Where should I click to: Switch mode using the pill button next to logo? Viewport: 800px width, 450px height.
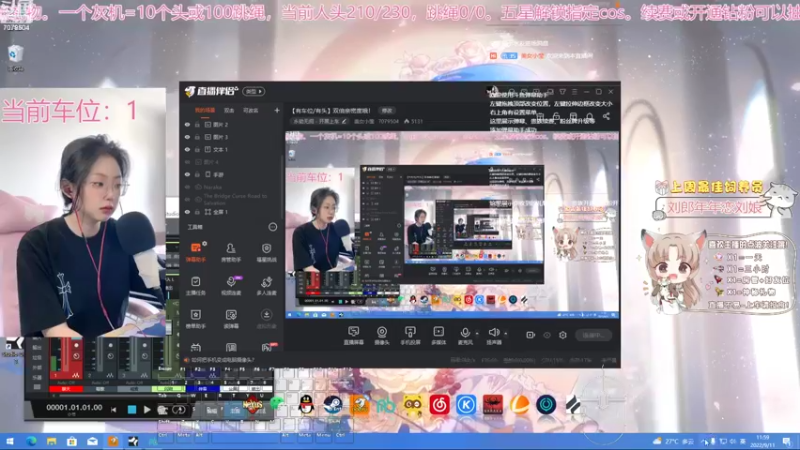(254, 91)
